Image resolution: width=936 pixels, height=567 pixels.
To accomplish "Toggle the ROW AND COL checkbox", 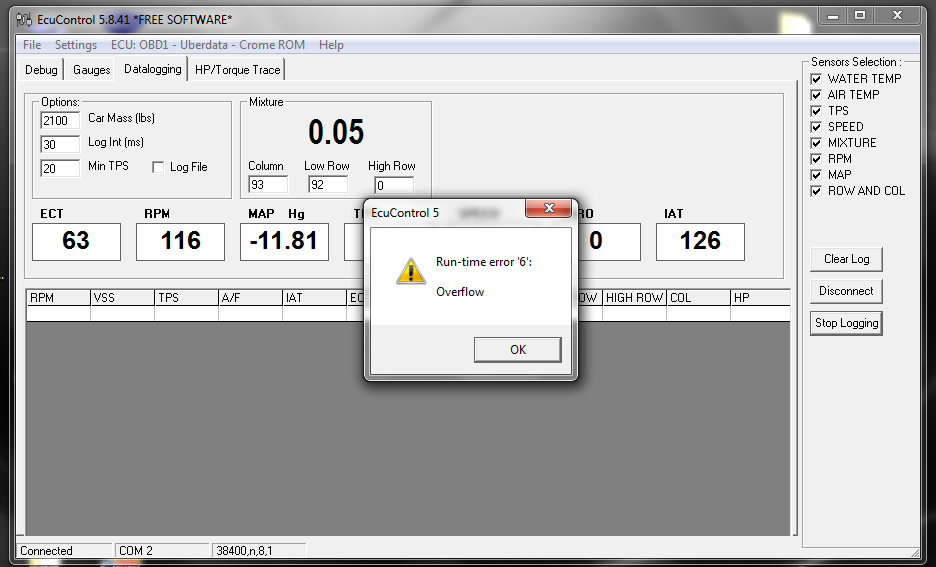I will click(816, 191).
